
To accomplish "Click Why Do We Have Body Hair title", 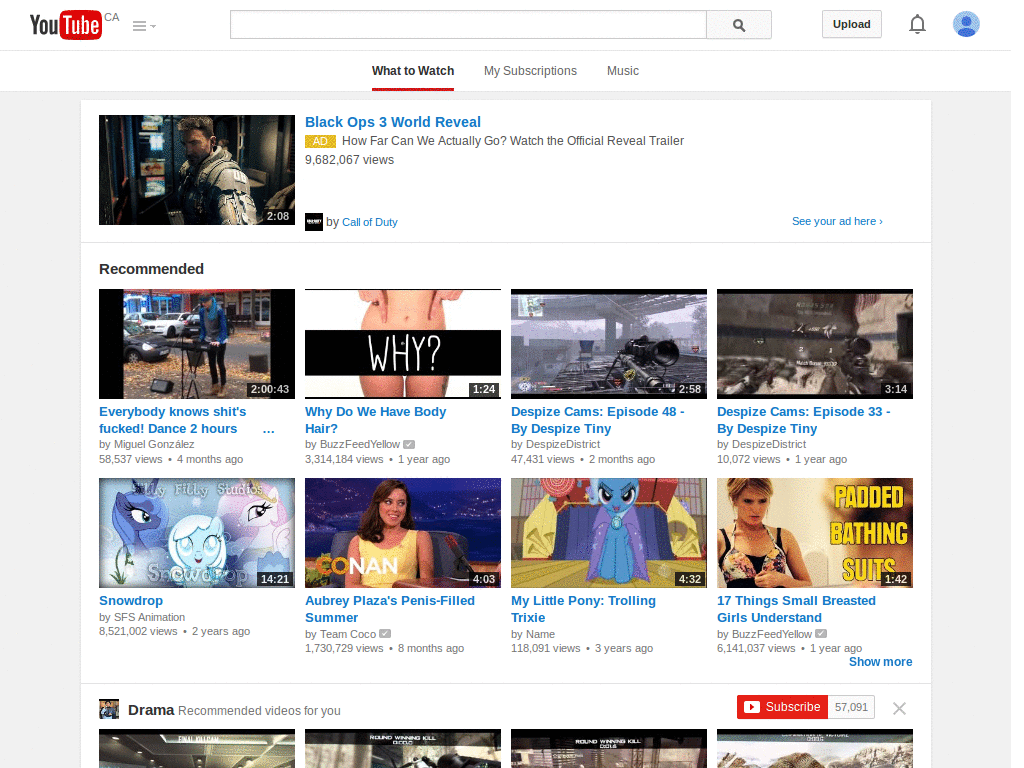I will click(x=376, y=420).
